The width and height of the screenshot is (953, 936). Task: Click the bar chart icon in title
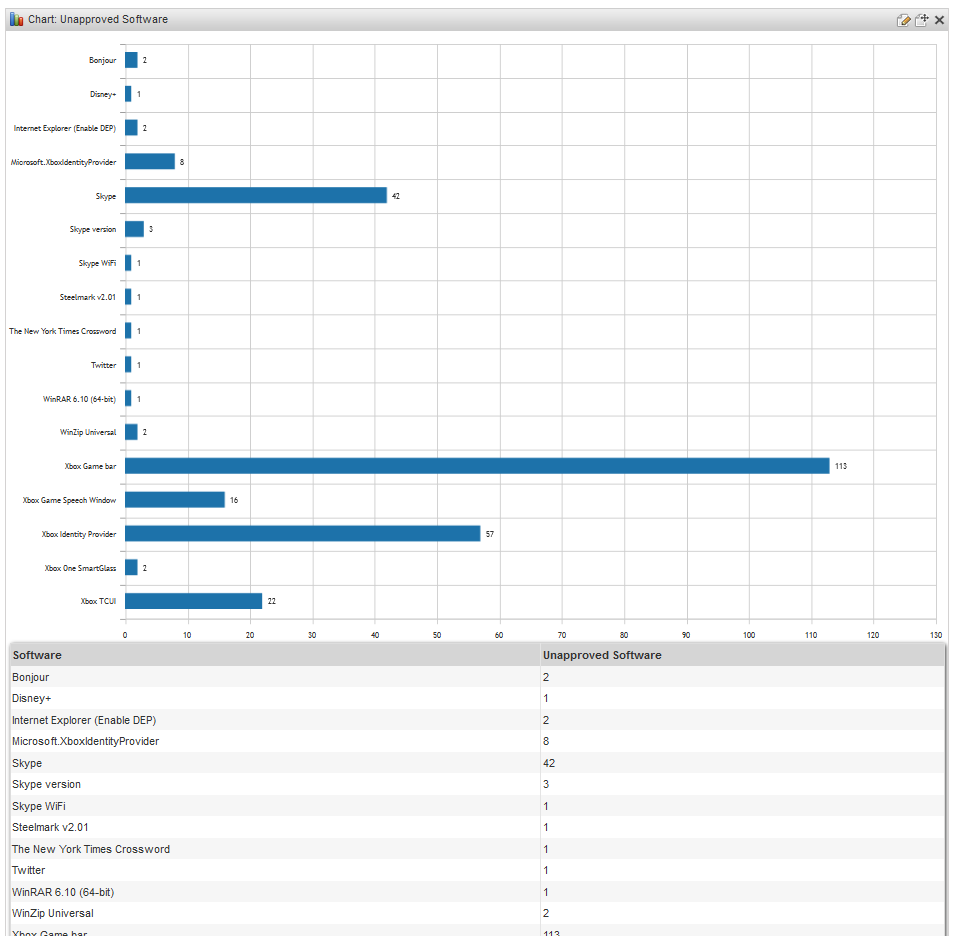coord(17,20)
